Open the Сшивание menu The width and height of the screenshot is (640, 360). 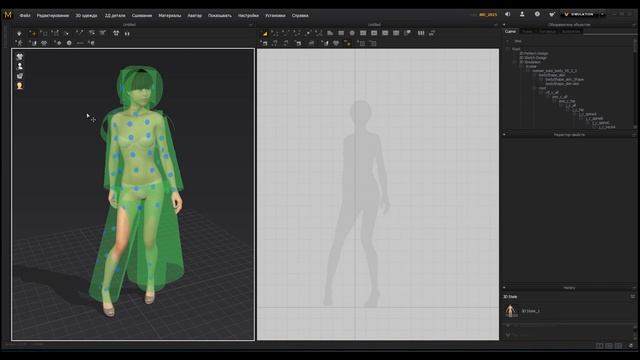pyautogui.click(x=142, y=16)
